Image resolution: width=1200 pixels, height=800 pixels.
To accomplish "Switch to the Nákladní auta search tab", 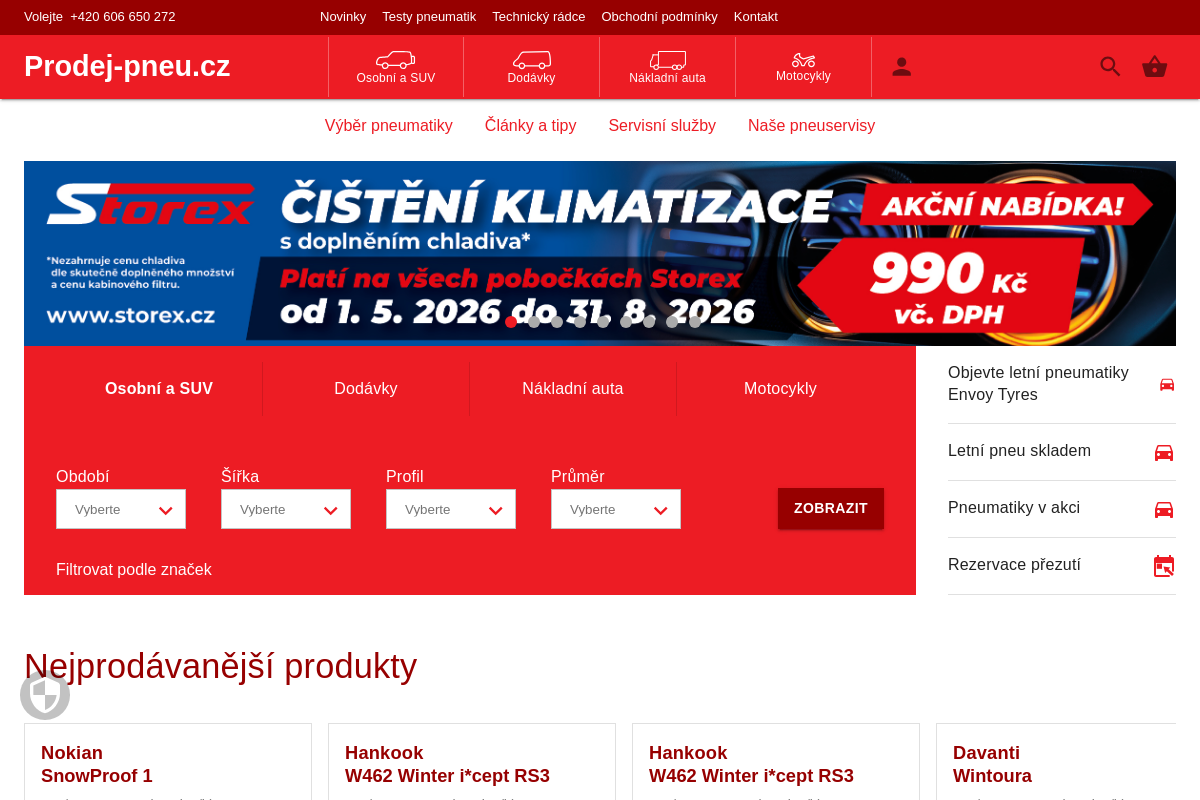I will point(573,389).
